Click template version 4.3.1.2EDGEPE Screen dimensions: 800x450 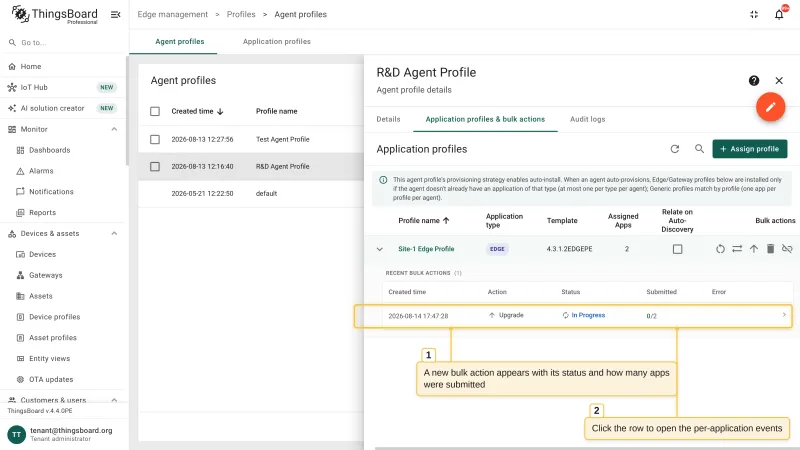pyautogui.click(x=569, y=249)
